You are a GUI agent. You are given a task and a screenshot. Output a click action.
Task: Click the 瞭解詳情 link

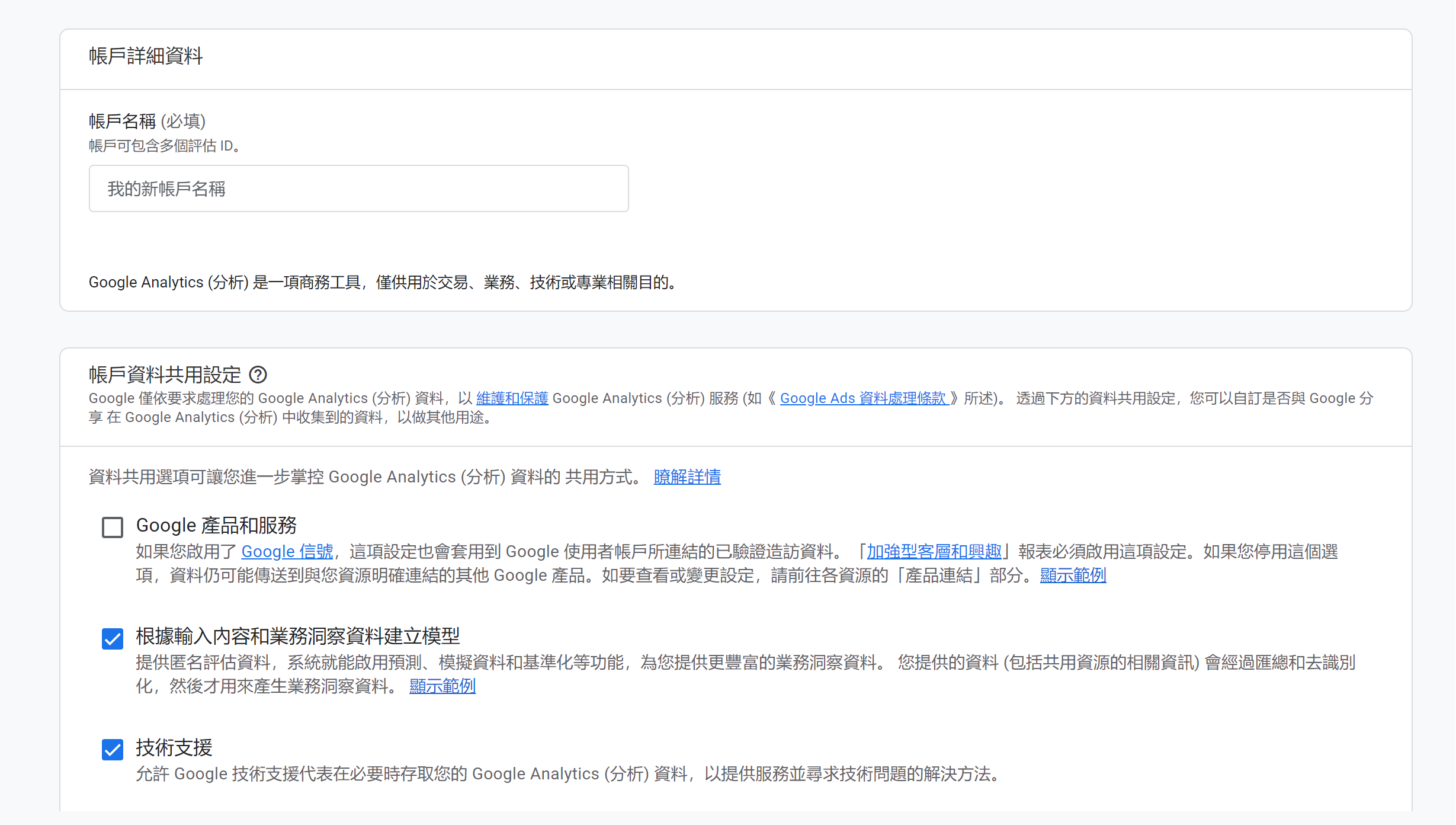[x=687, y=477]
